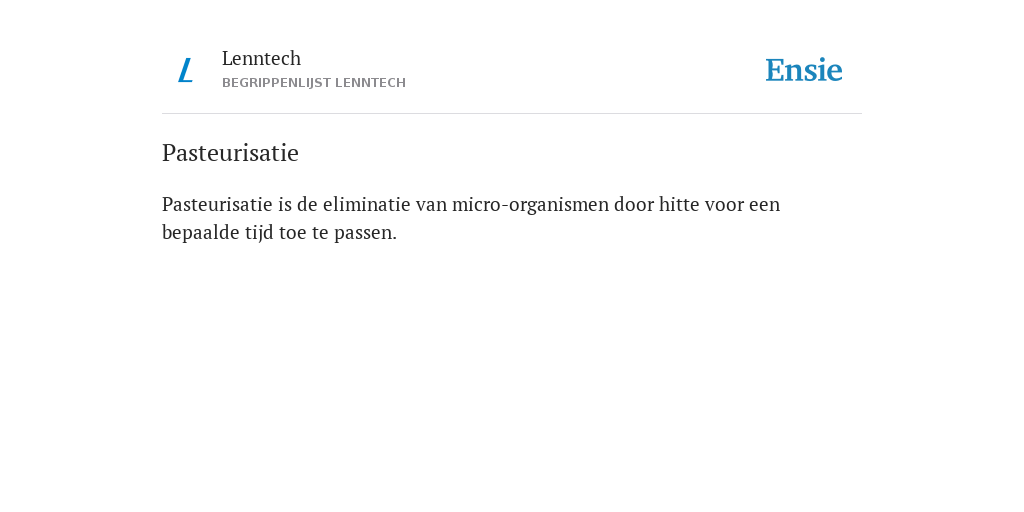Click the word BEGRIPPENLIJST in the gray subtitle
This screenshot has height=512, width=1024.
(x=276, y=83)
